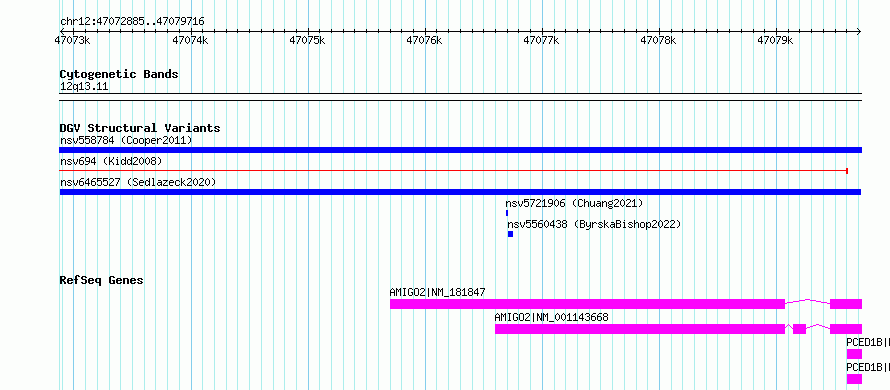Click the lower PCED1B gene block

pos(854,379)
